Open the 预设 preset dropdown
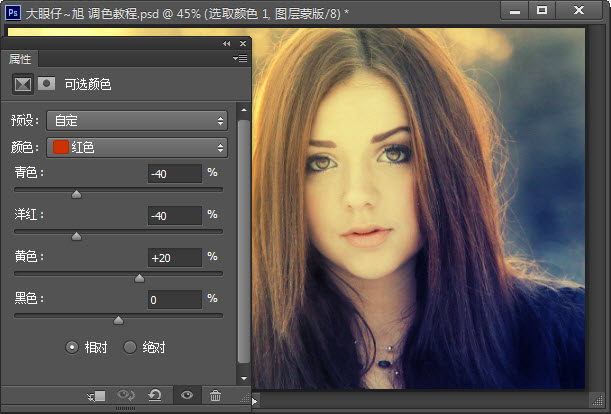The image size is (611, 414). point(136,121)
